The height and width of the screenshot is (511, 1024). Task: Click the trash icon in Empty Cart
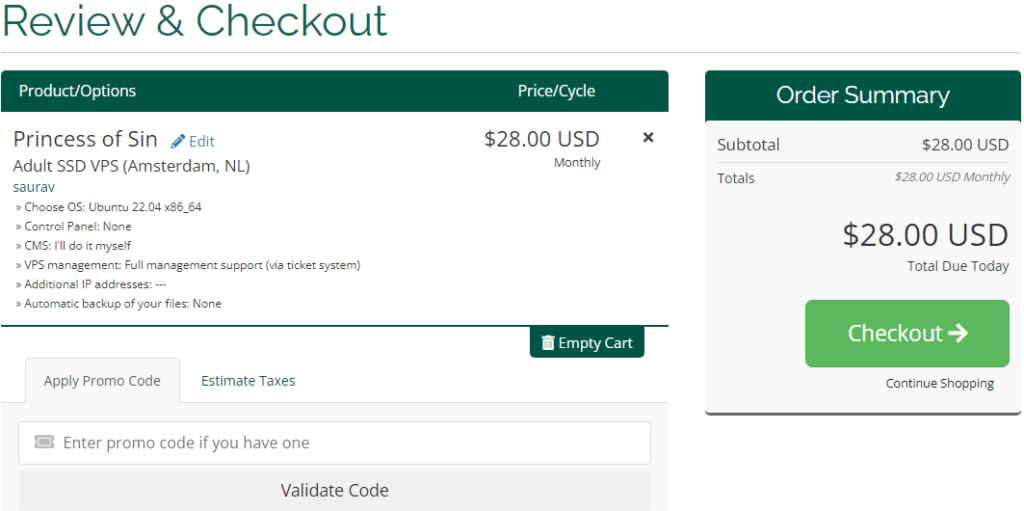tap(547, 343)
